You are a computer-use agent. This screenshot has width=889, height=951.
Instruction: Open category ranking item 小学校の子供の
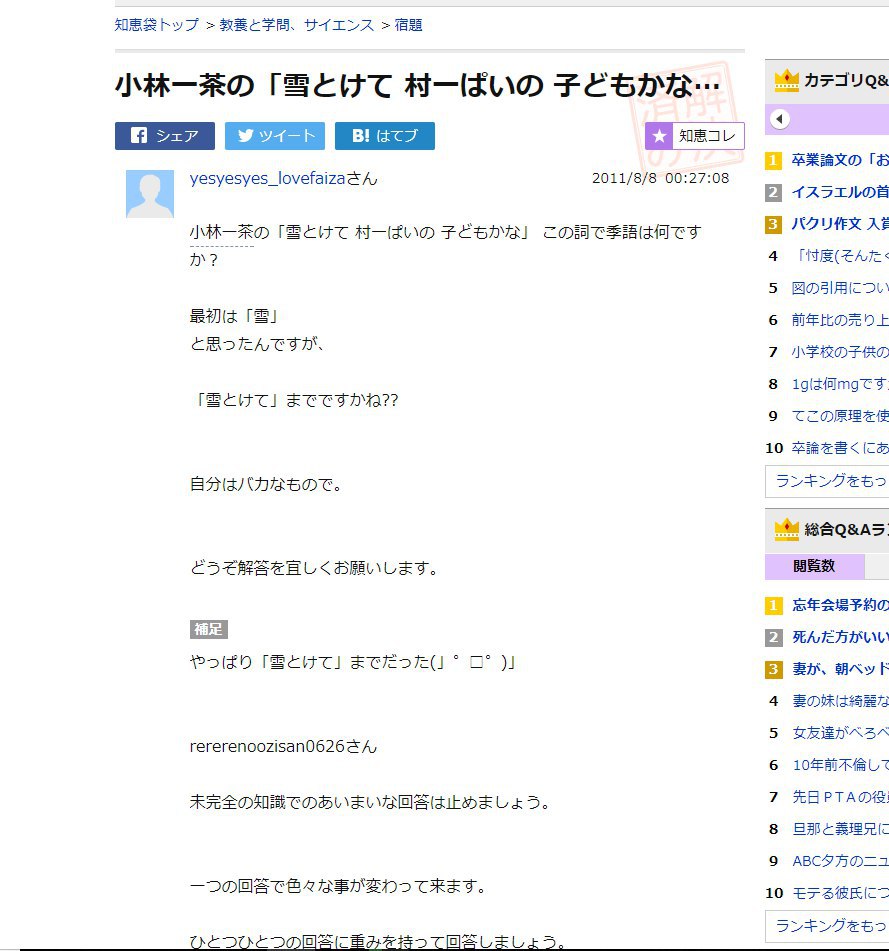pos(840,352)
